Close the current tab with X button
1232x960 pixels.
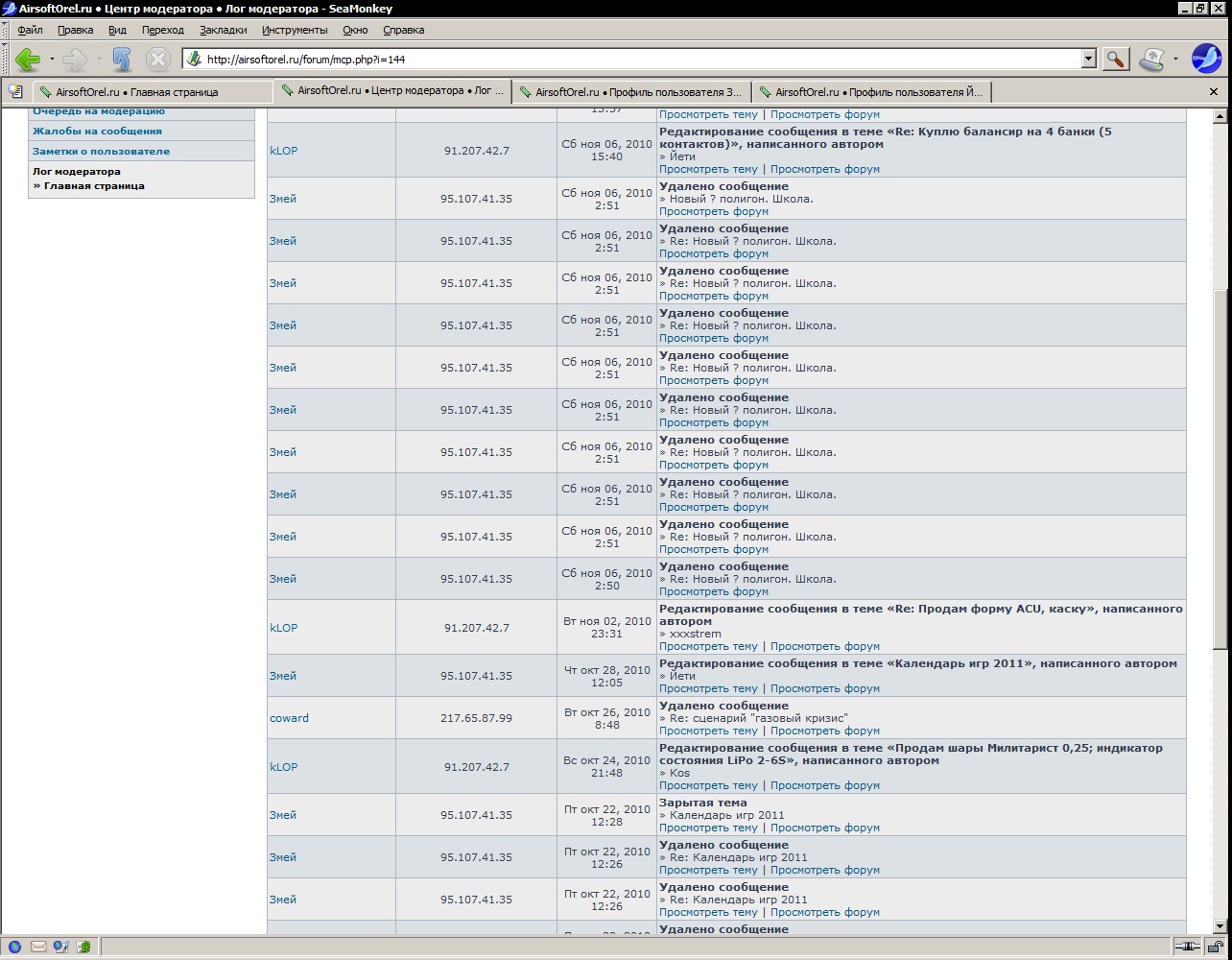(1213, 92)
